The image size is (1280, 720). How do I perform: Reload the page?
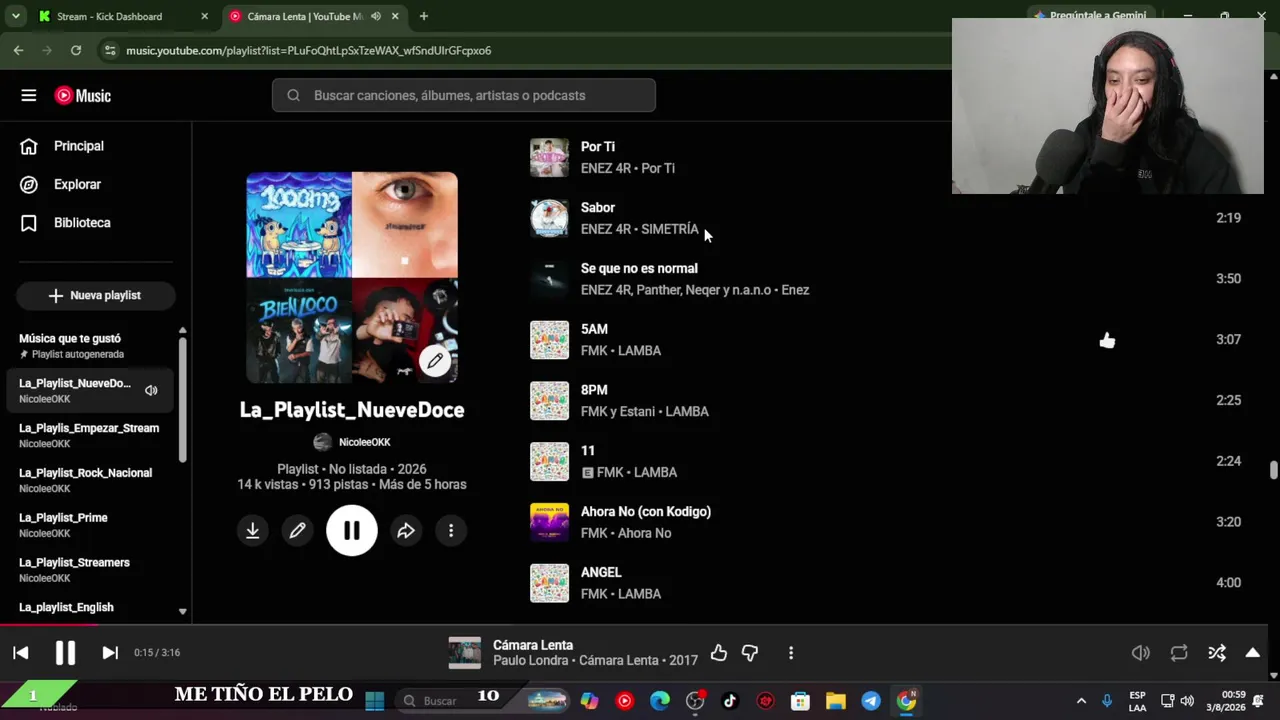tap(76, 50)
